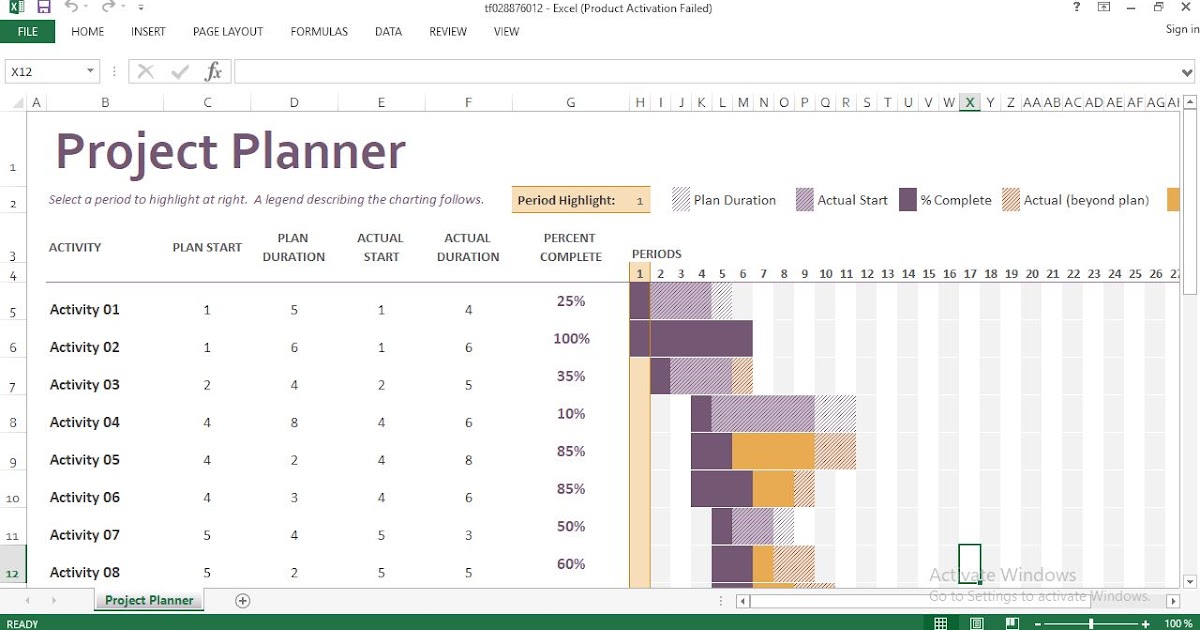
Task: Toggle the ribbon display options
Action: click(x=1103, y=8)
